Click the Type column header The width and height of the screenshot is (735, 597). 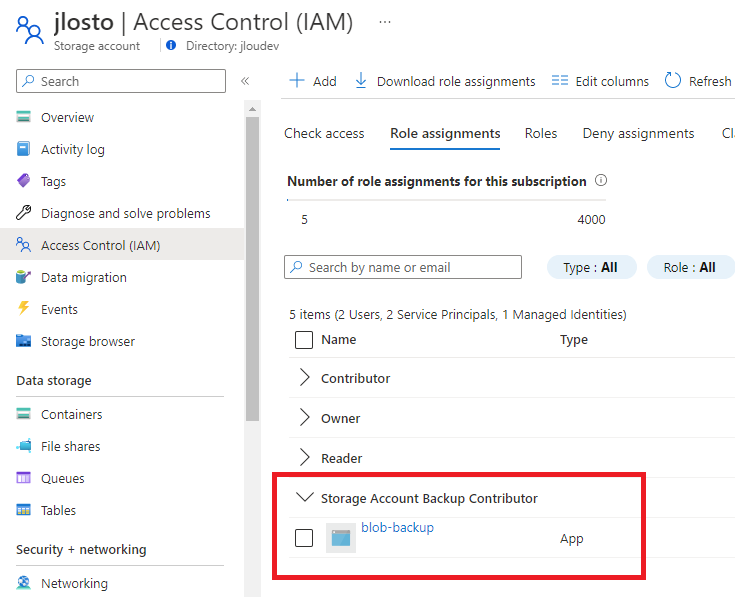[x=573, y=339]
